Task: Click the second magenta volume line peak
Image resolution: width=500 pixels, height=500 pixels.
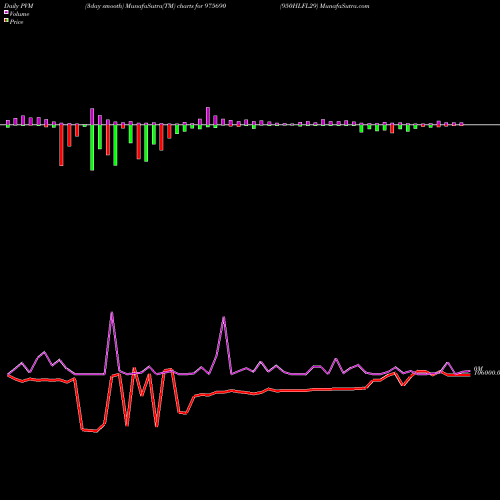Action: click(x=224, y=318)
